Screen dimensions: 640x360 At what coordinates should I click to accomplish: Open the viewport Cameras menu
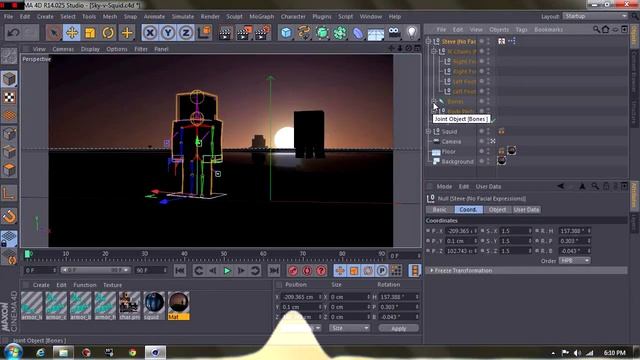point(63,49)
